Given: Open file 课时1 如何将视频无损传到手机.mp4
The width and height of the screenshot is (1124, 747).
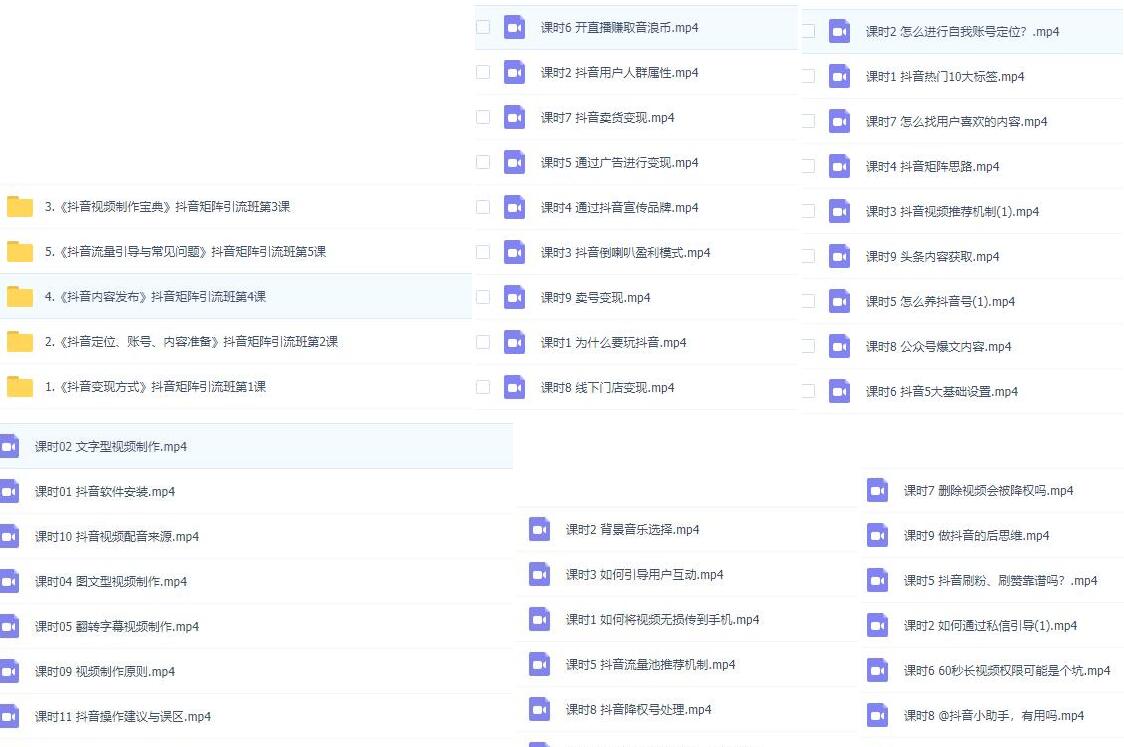Looking at the screenshot, I should click(x=662, y=620).
